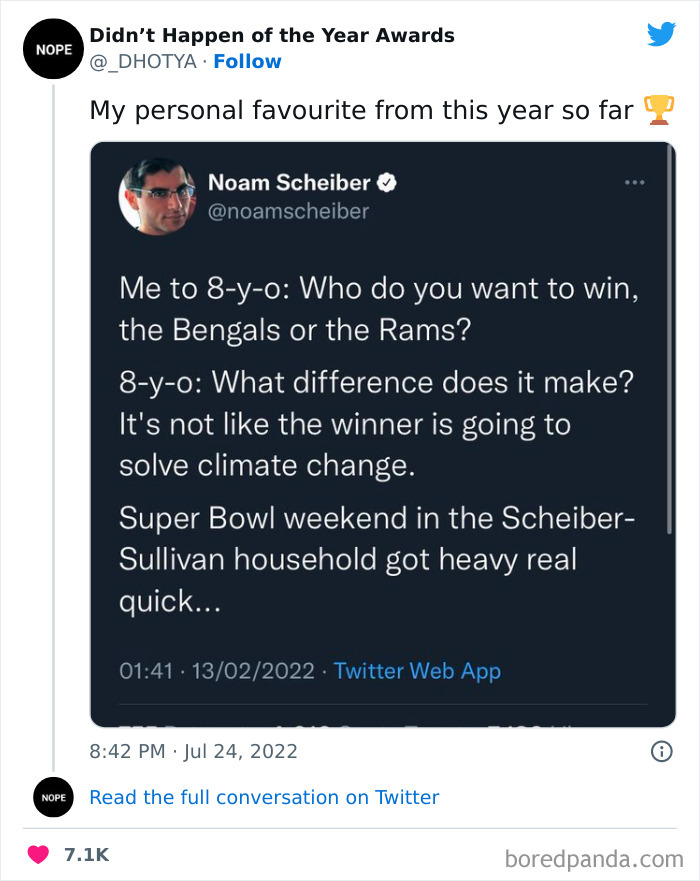This screenshot has height=881, width=700.
Task: Click Read the full conversation on Twitter
Action: [264, 797]
